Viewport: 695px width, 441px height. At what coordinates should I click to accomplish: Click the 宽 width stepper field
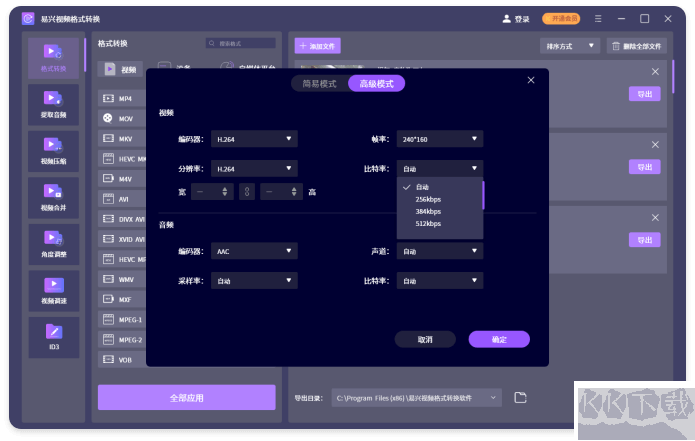tap(212, 191)
